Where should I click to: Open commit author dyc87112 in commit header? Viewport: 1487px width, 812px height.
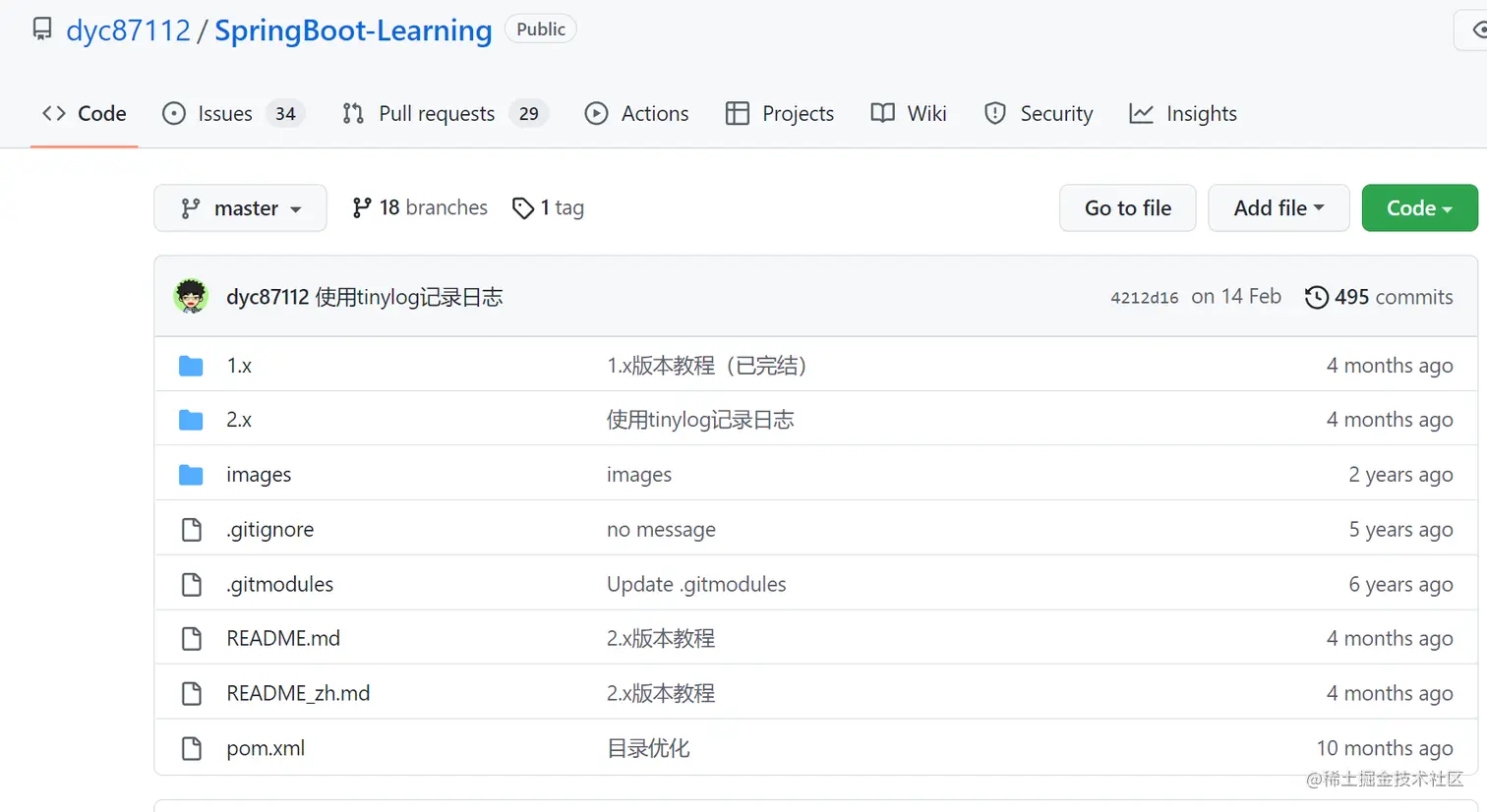click(x=268, y=297)
